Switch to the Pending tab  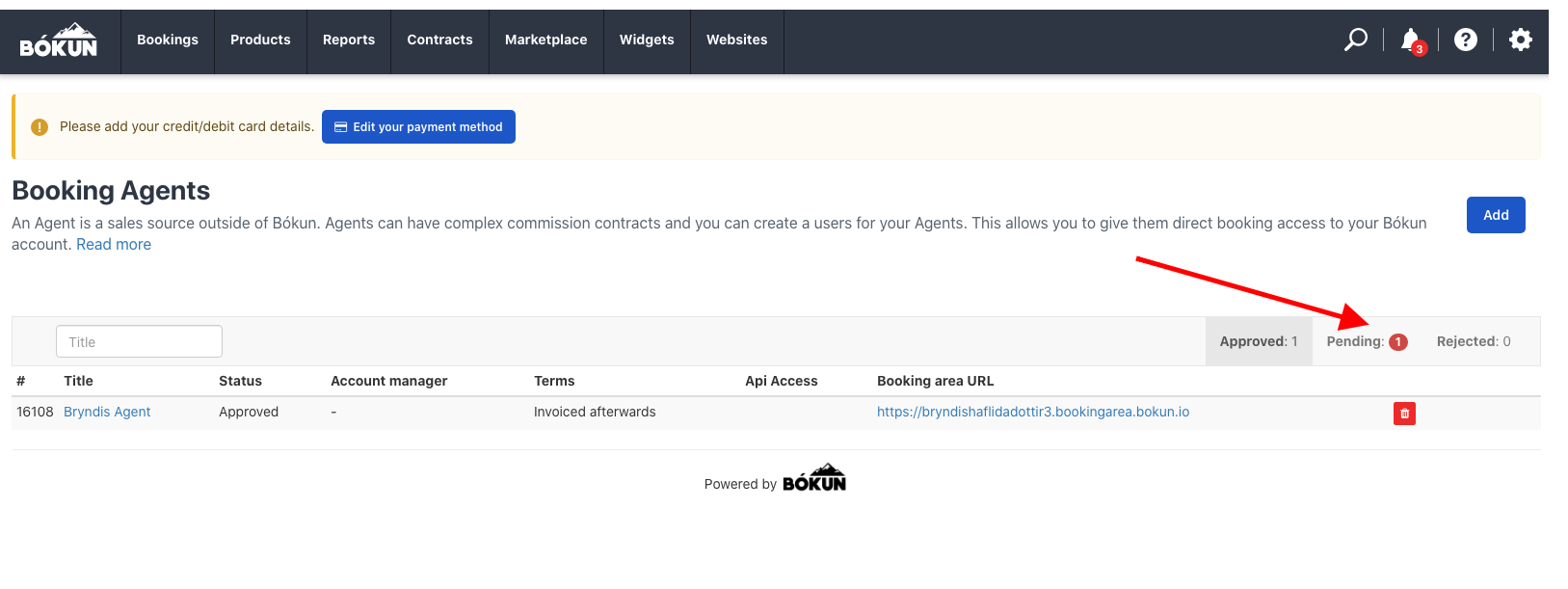coord(1367,341)
